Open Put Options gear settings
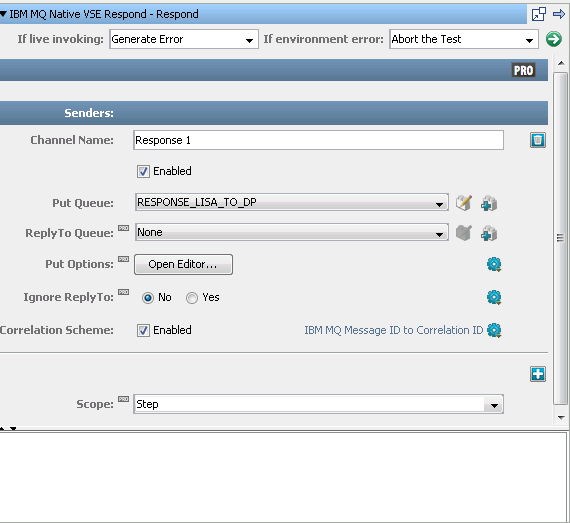This screenshot has height=523, width=570. pos(494,264)
